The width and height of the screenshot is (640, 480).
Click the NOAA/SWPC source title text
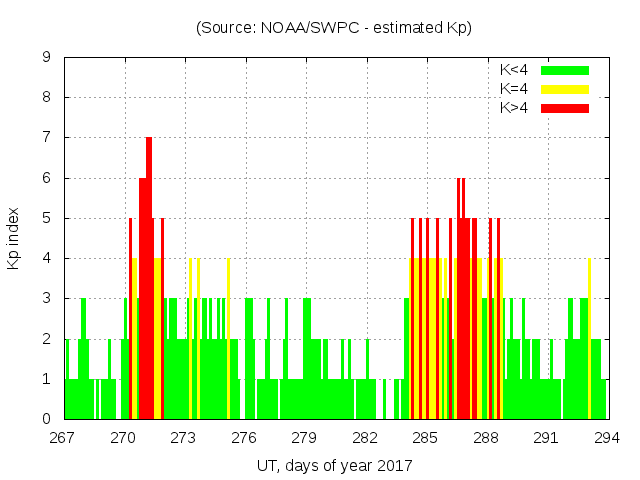coord(334,28)
